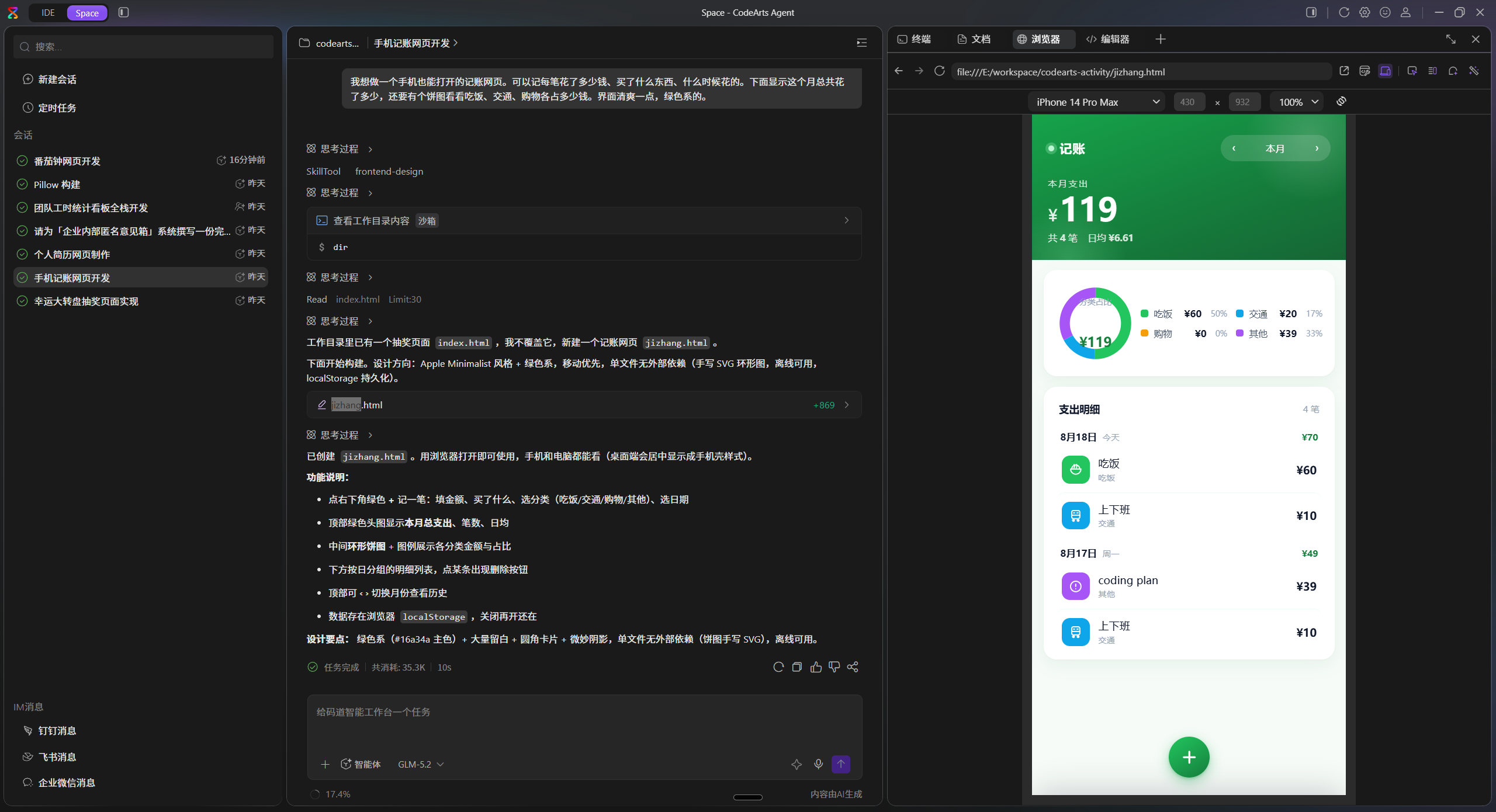Give the response a thumbs down
1496x812 pixels.
(834, 667)
